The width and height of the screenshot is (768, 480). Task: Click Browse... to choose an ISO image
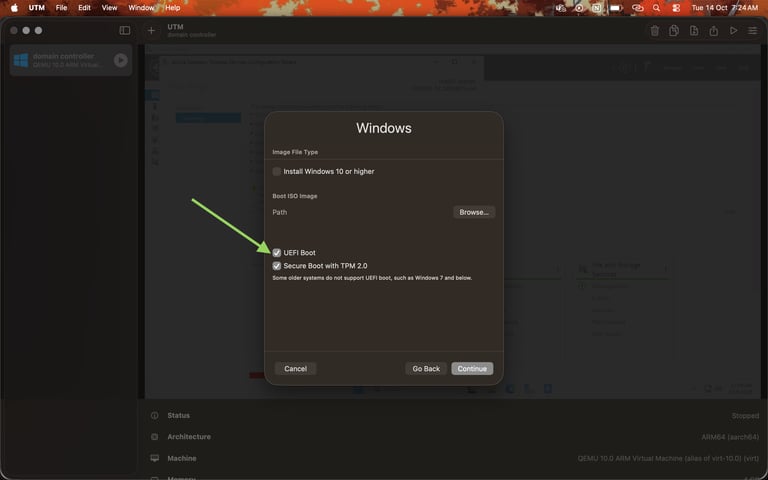click(474, 212)
